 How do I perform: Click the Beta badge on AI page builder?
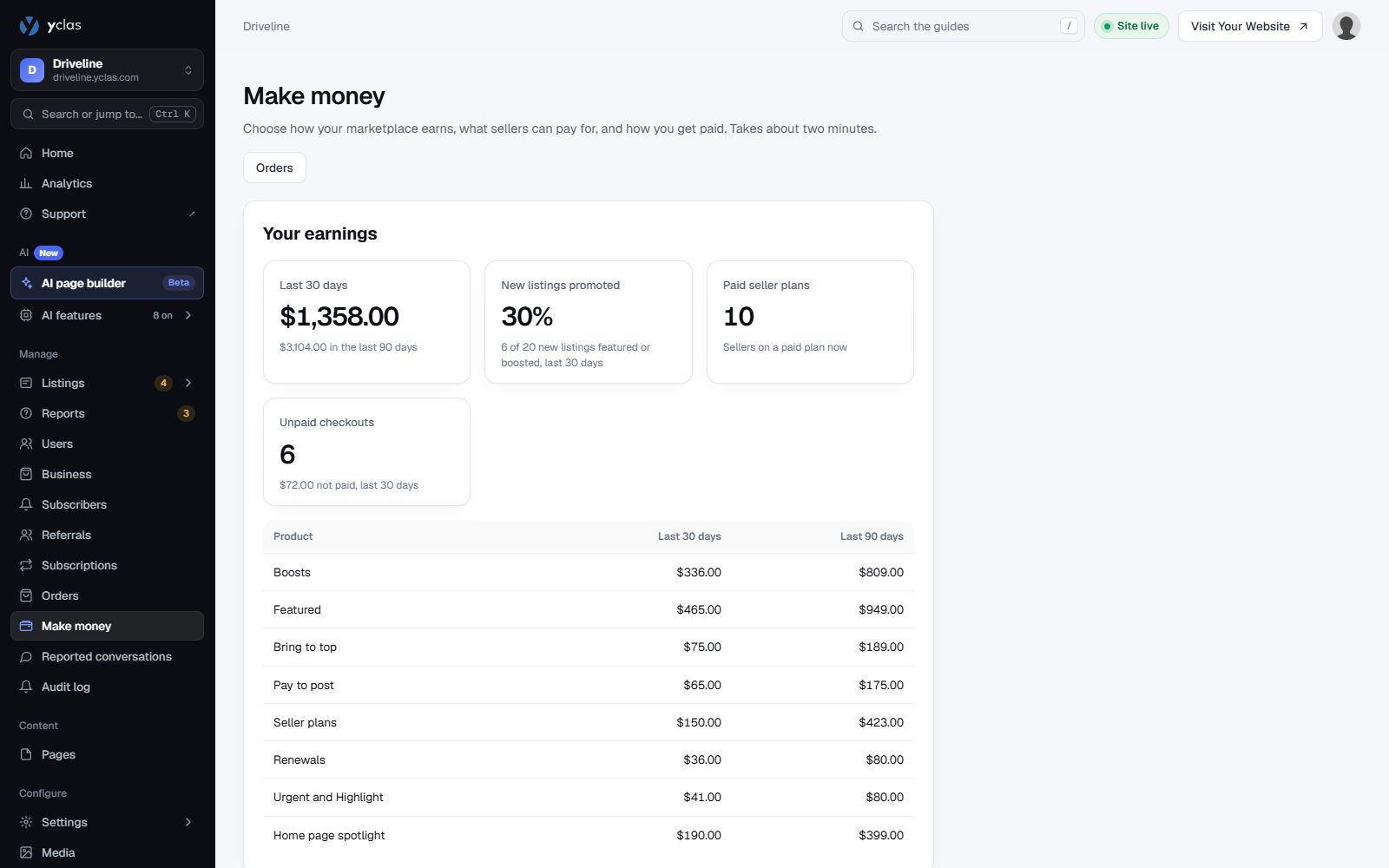[179, 283]
